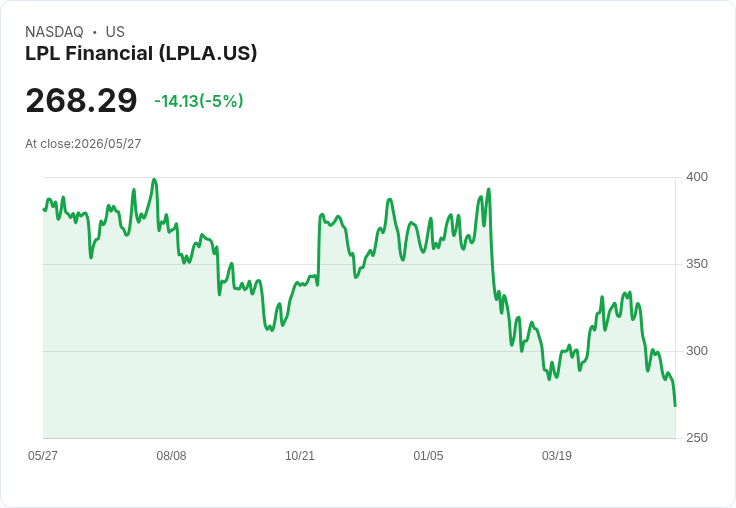The width and height of the screenshot is (736, 508).
Task: Select the 08/08 x-axis date label
Action: click(x=171, y=455)
